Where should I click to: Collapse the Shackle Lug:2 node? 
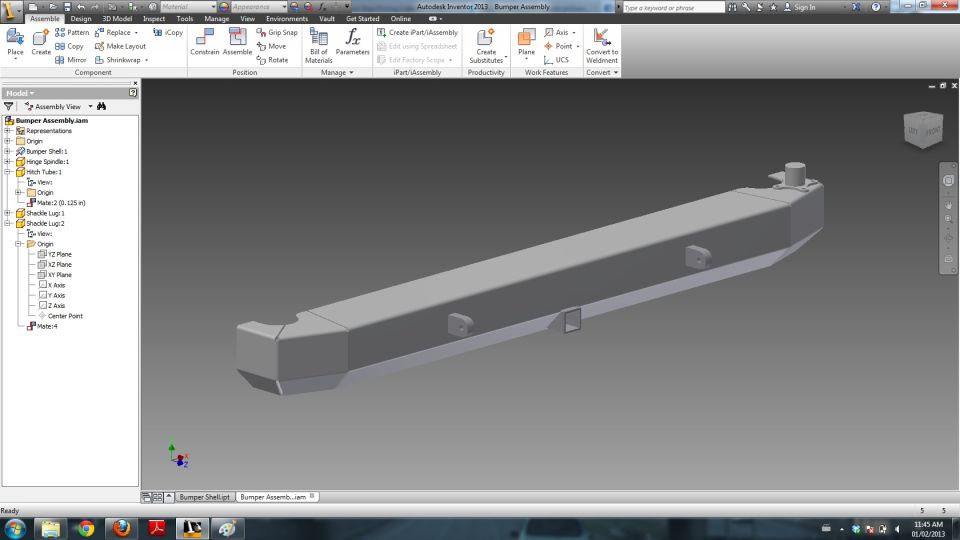tap(8, 223)
